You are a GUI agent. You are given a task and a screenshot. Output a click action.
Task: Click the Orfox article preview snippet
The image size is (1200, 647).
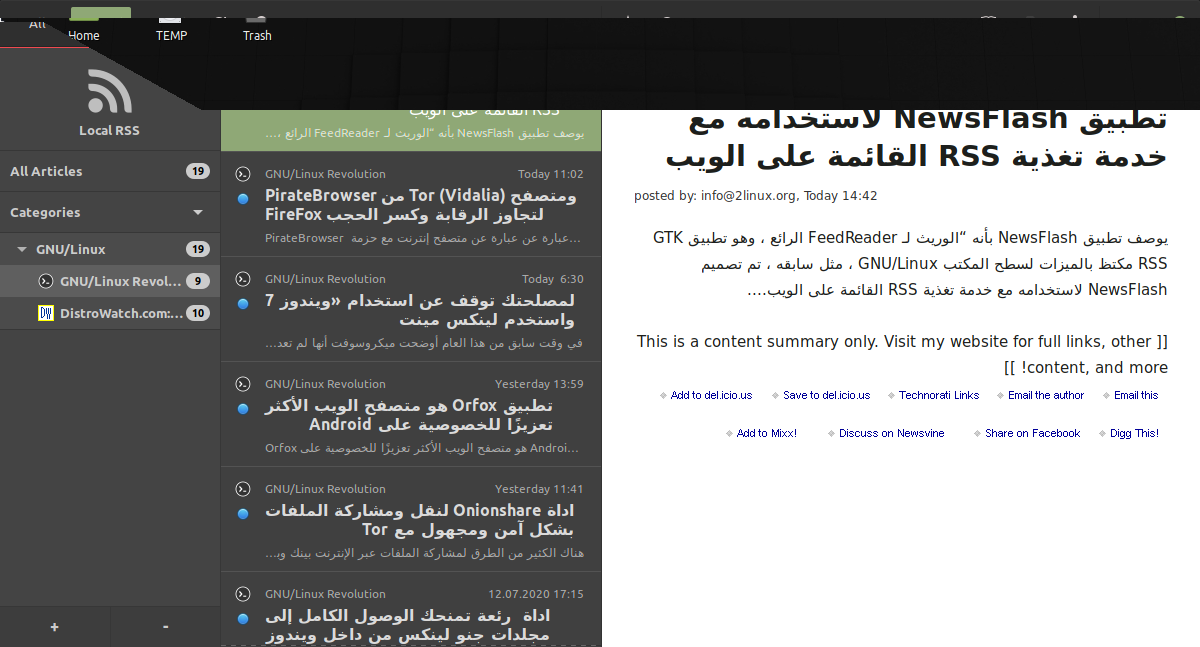pos(424,448)
